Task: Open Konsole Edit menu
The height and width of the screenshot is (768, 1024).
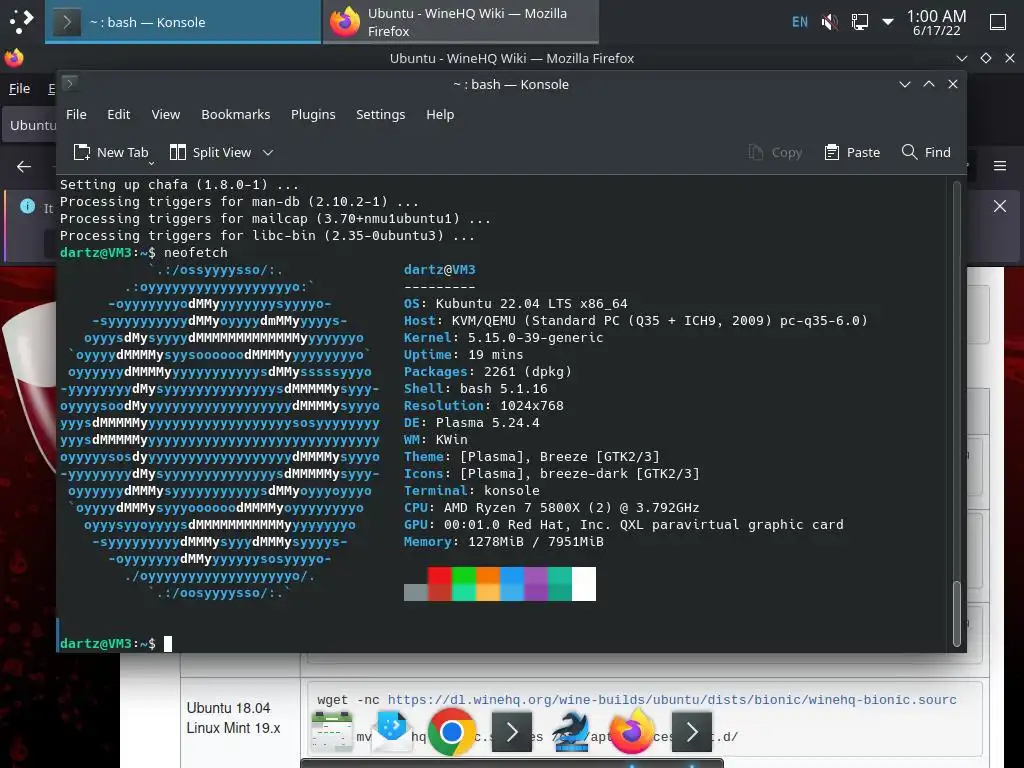Action: (x=118, y=114)
